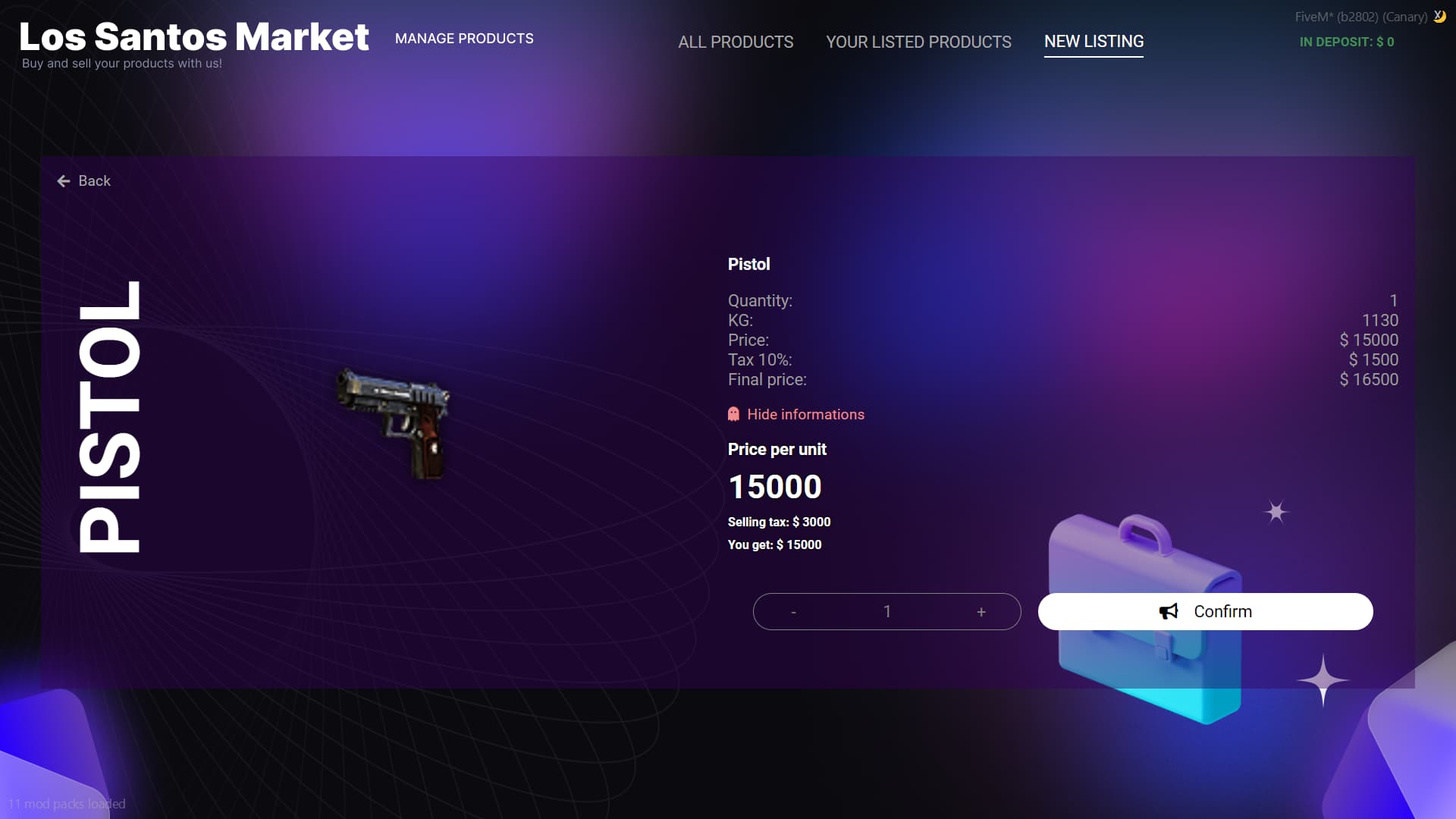This screenshot has height=819, width=1456.
Task: Increase quantity with the plus button
Action: pyautogui.click(x=981, y=611)
